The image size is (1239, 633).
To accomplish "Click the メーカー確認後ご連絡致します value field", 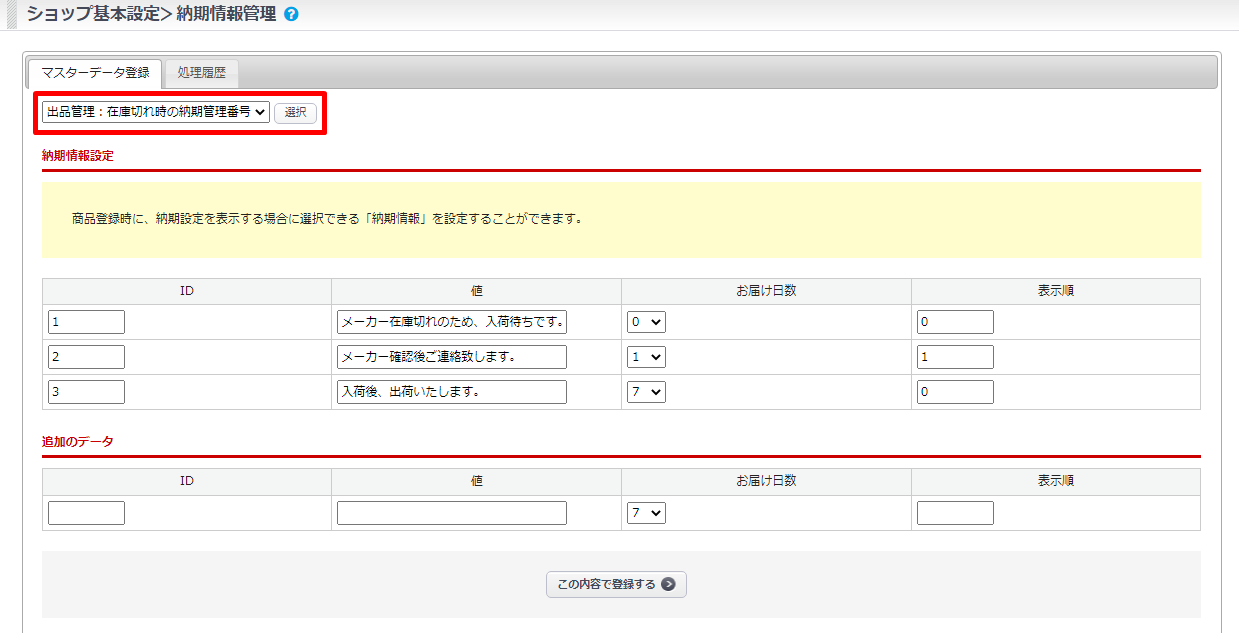I will point(452,357).
